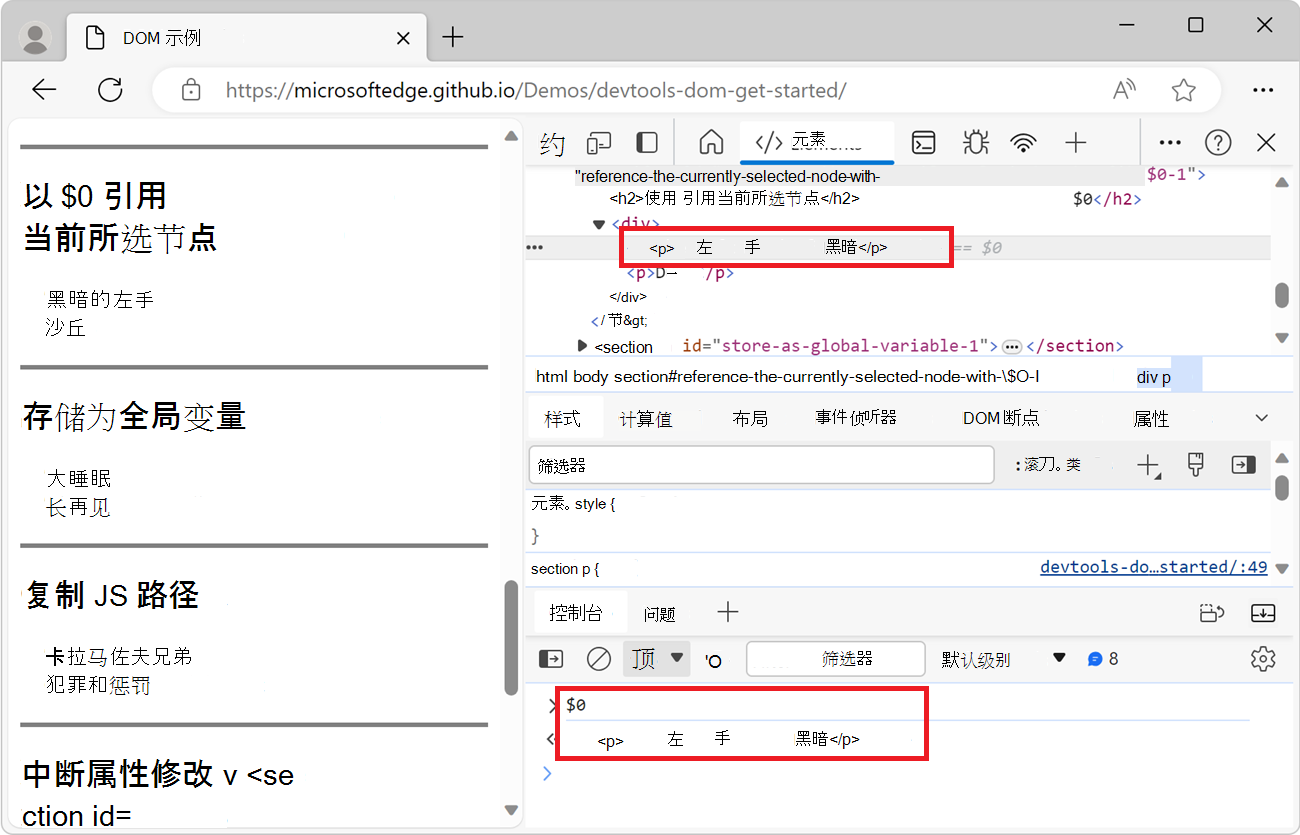Select the section#reference breadcrumb item
The width and height of the screenshot is (1300, 835).
[x=827, y=377]
